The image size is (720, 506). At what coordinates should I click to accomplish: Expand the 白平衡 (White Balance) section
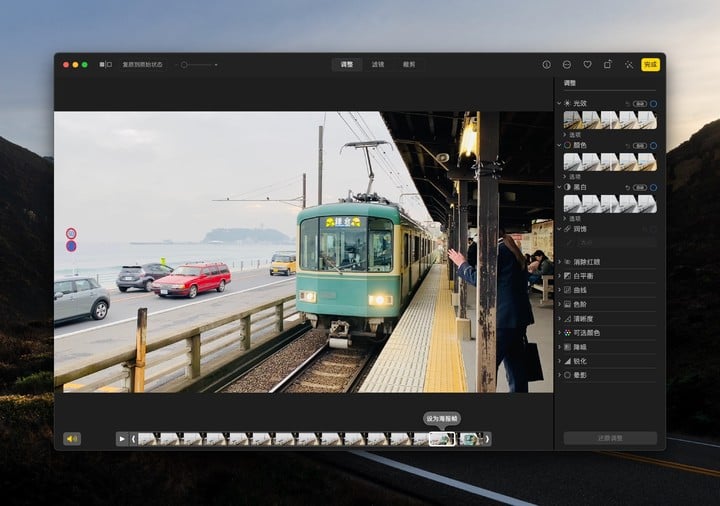582,275
